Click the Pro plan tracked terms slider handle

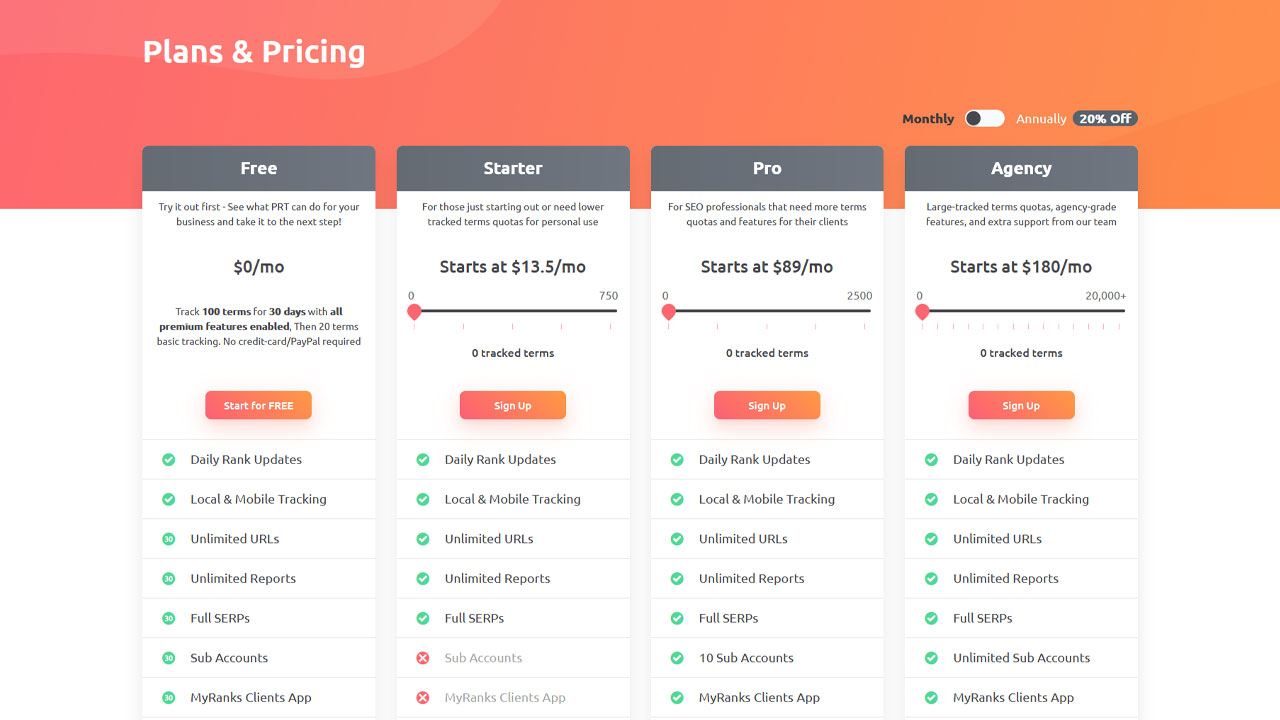[668, 311]
